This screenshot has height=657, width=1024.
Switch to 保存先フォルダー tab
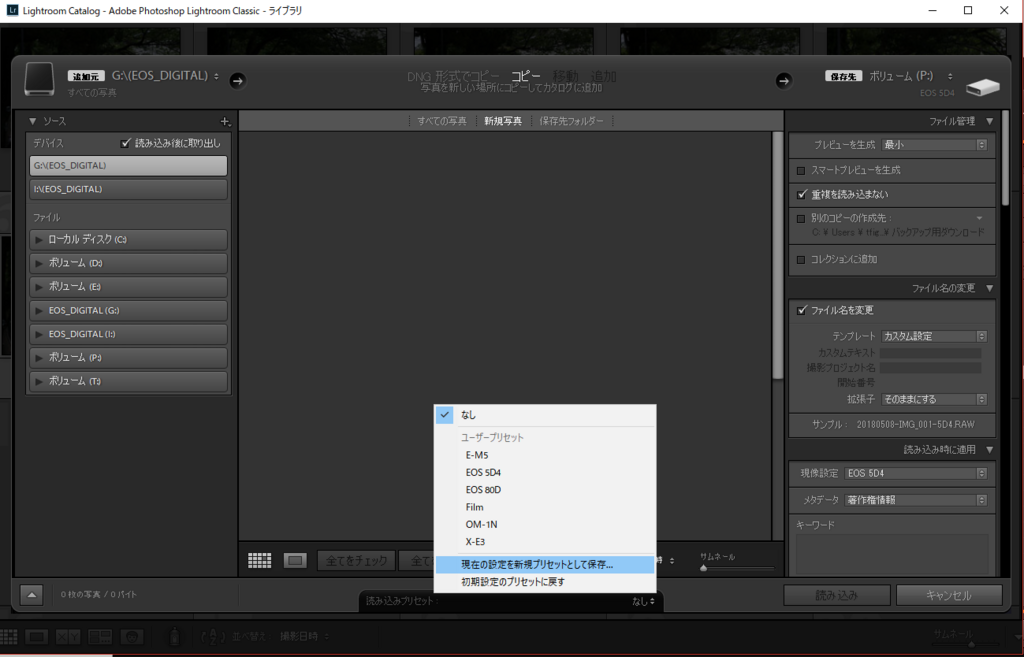point(571,121)
